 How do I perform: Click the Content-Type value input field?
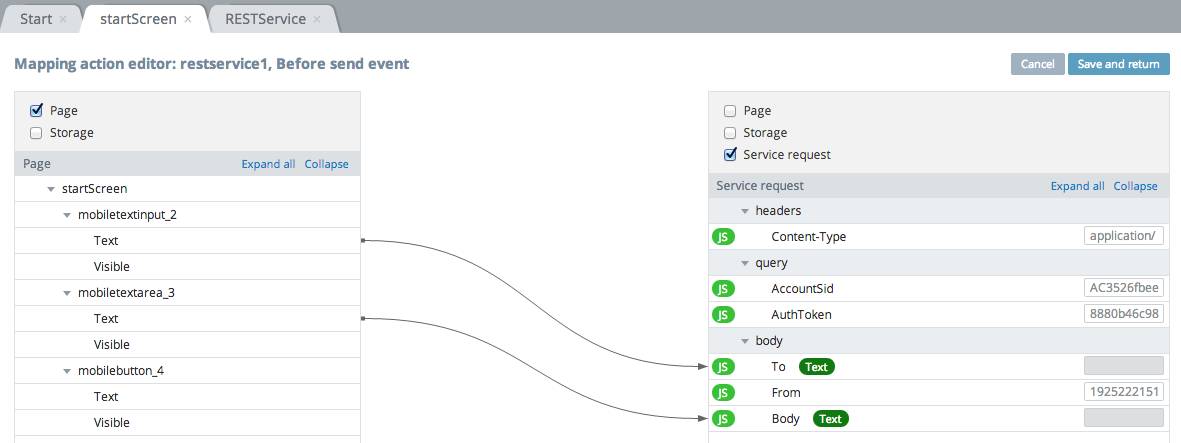coord(1124,237)
